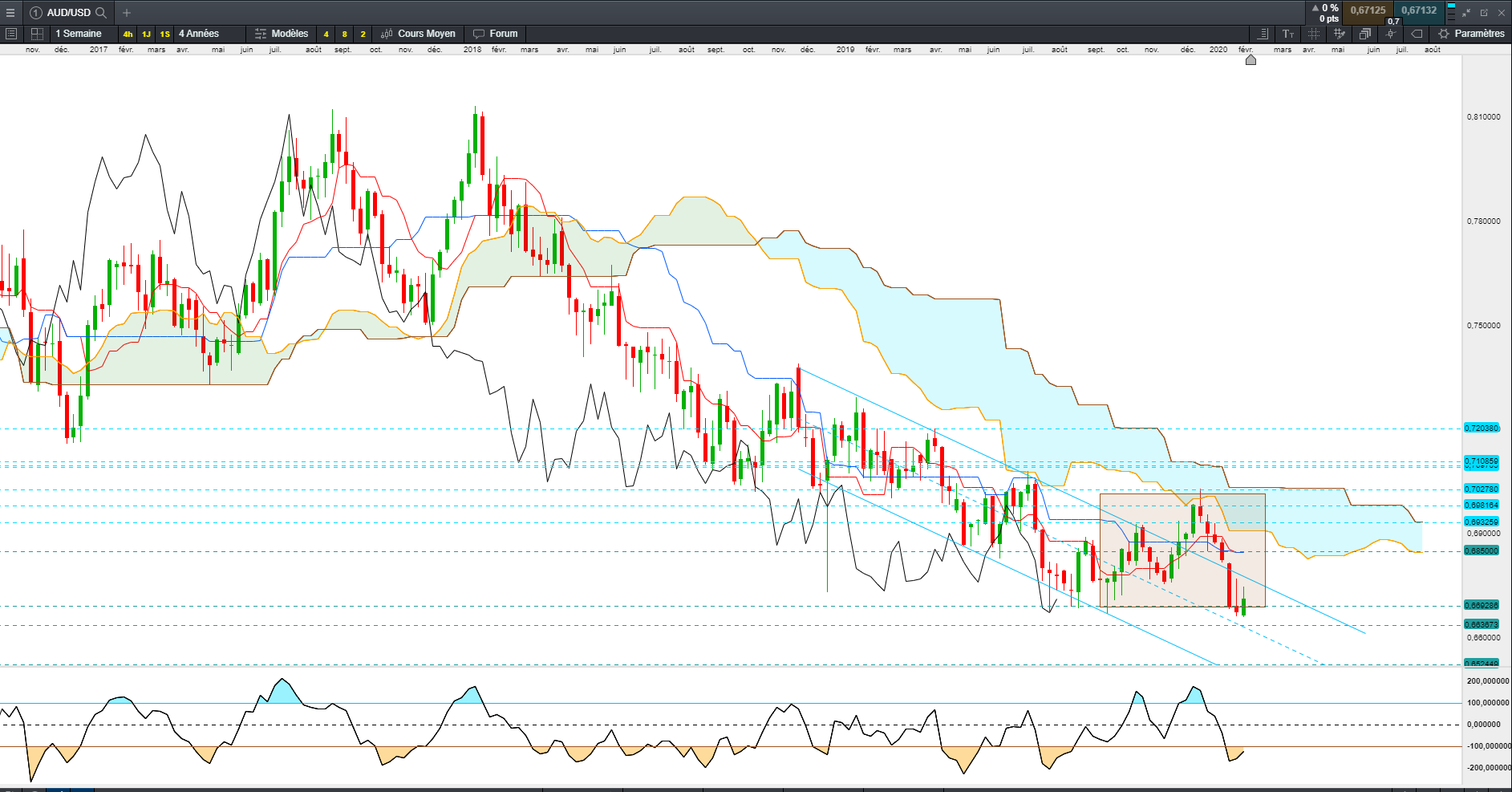Open the Paramètres settings
This screenshot has height=792, width=1512.
1472,34
